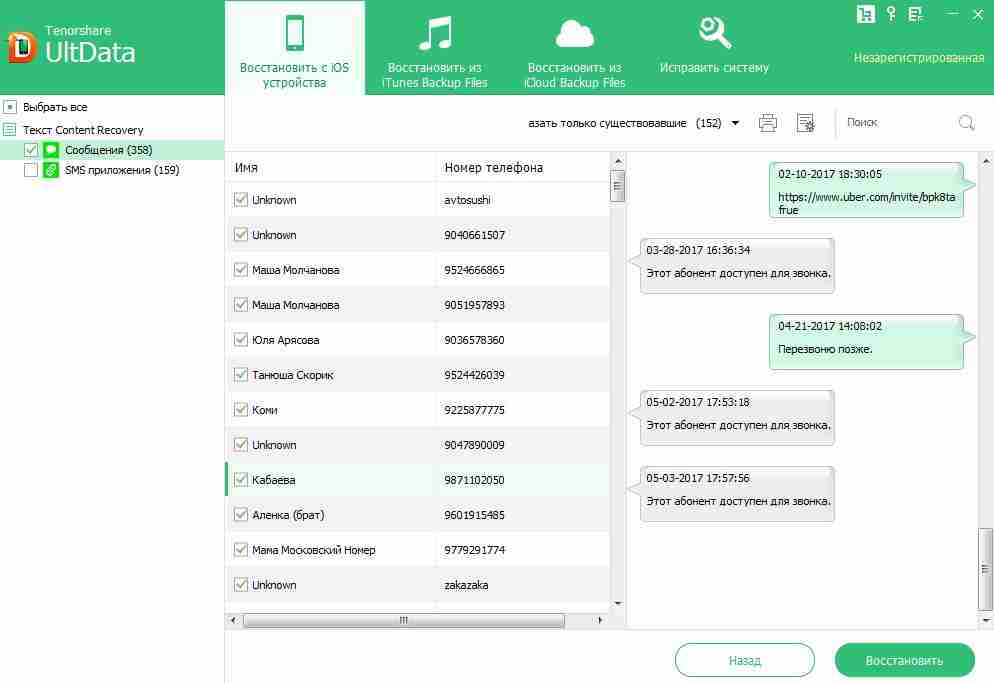The width and height of the screenshot is (994, 683).
Task: Open the shopping cart purchase icon
Action: click(865, 14)
